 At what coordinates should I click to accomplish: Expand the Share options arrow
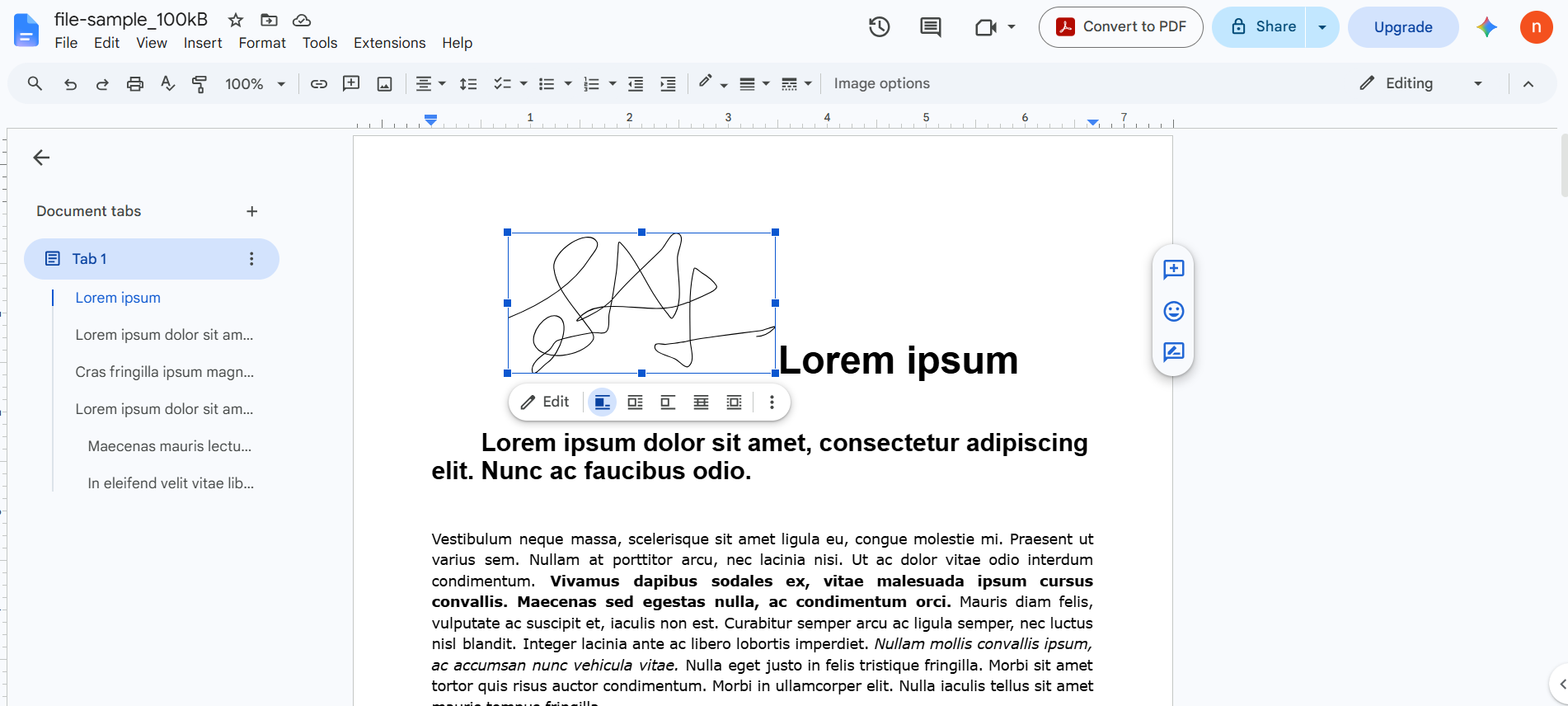point(1322,27)
